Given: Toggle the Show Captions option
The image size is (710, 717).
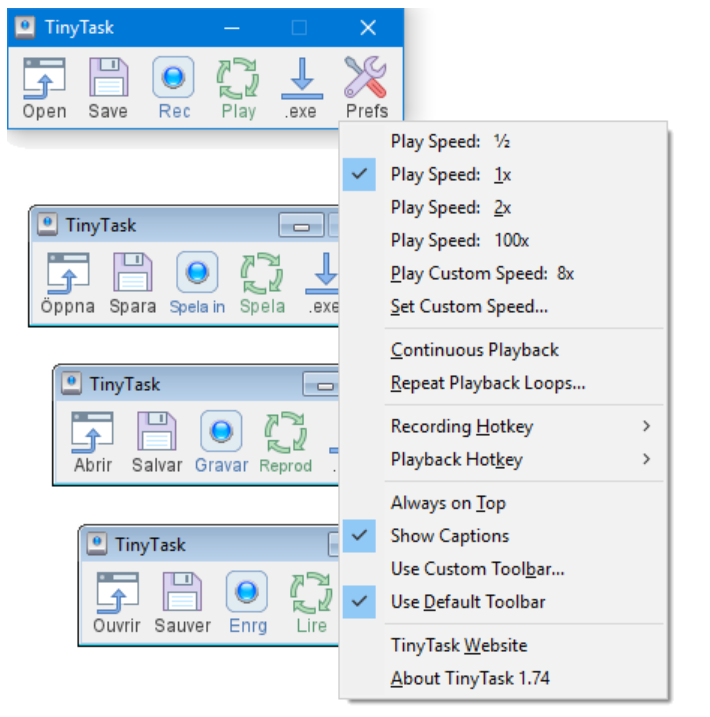Looking at the screenshot, I should (449, 536).
